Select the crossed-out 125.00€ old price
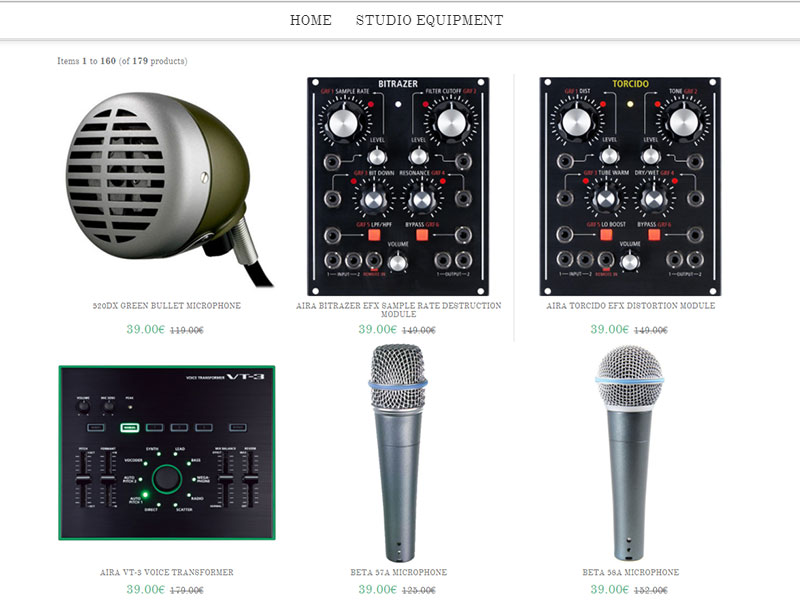This screenshot has height=600, width=800. click(x=419, y=591)
